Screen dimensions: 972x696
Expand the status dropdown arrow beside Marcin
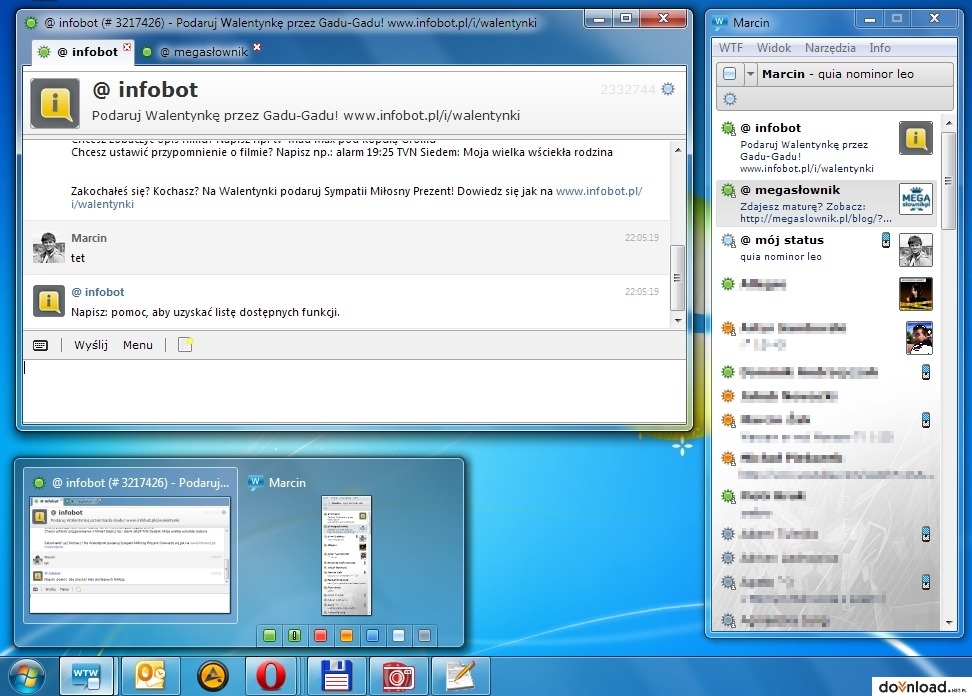[x=750, y=74]
